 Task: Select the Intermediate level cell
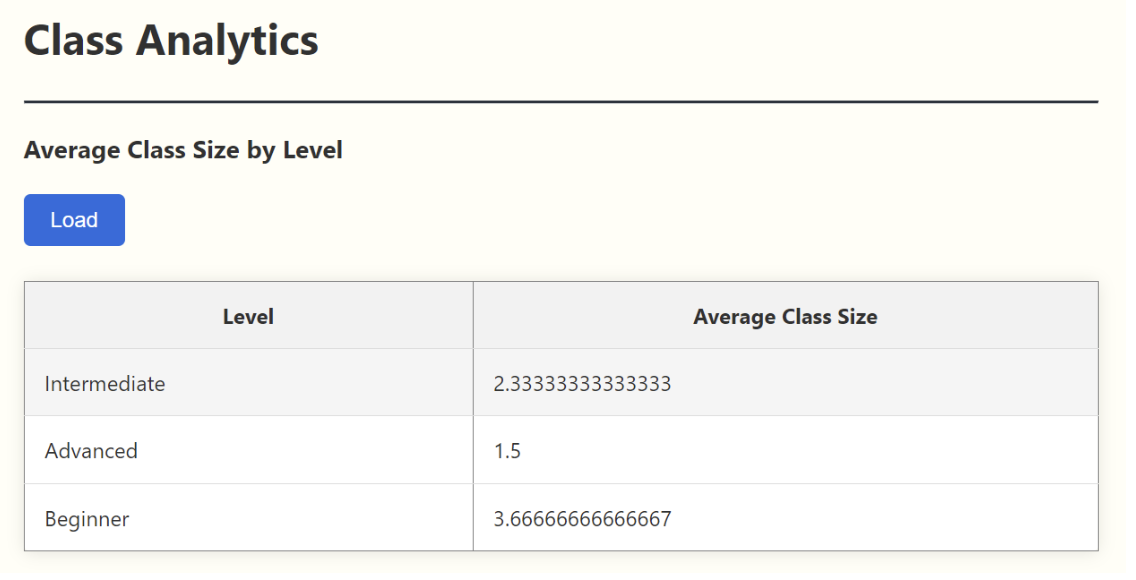(105, 384)
